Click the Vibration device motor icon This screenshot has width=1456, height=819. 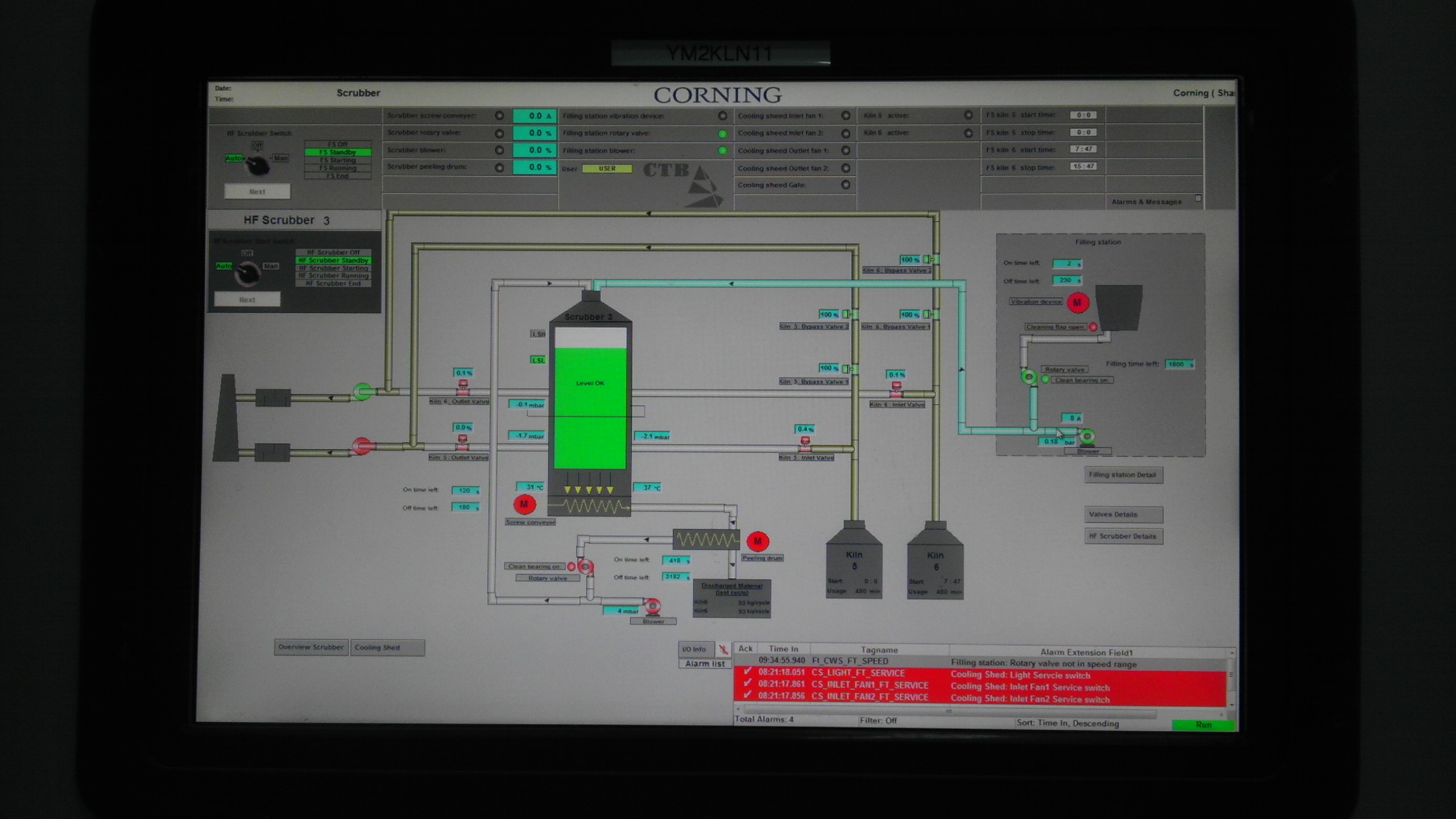pos(1077,303)
